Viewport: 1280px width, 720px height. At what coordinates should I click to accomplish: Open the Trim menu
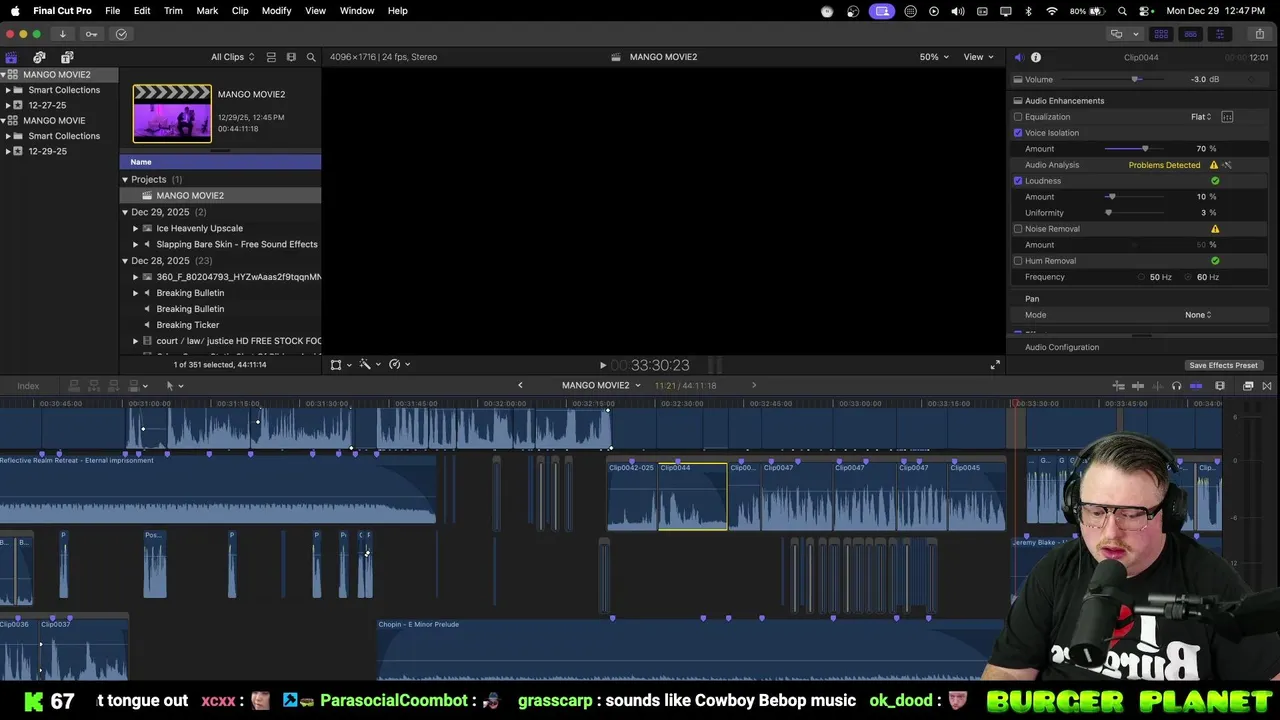tap(173, 11)
